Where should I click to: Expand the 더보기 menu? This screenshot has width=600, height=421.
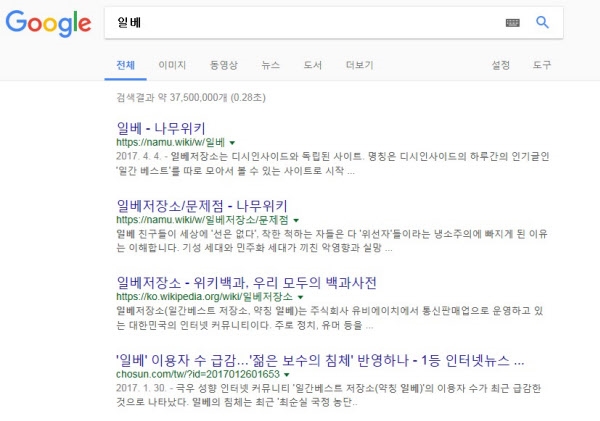pos(359,65)
